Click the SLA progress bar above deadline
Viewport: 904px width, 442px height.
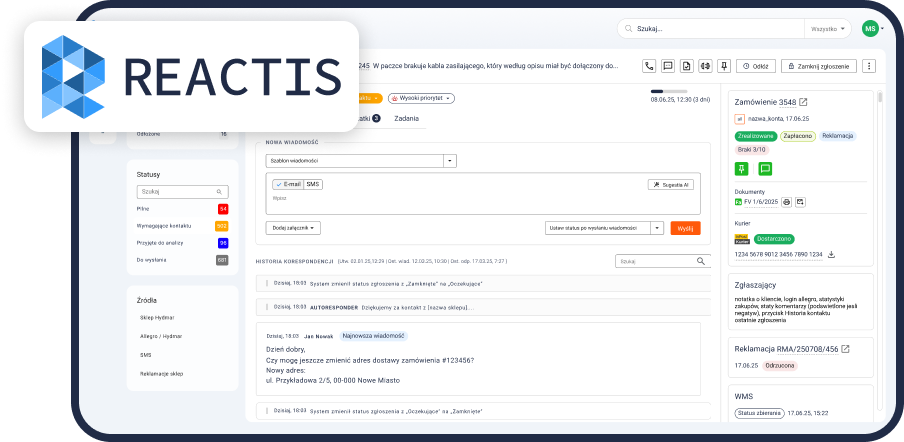[x=669, y=91]
